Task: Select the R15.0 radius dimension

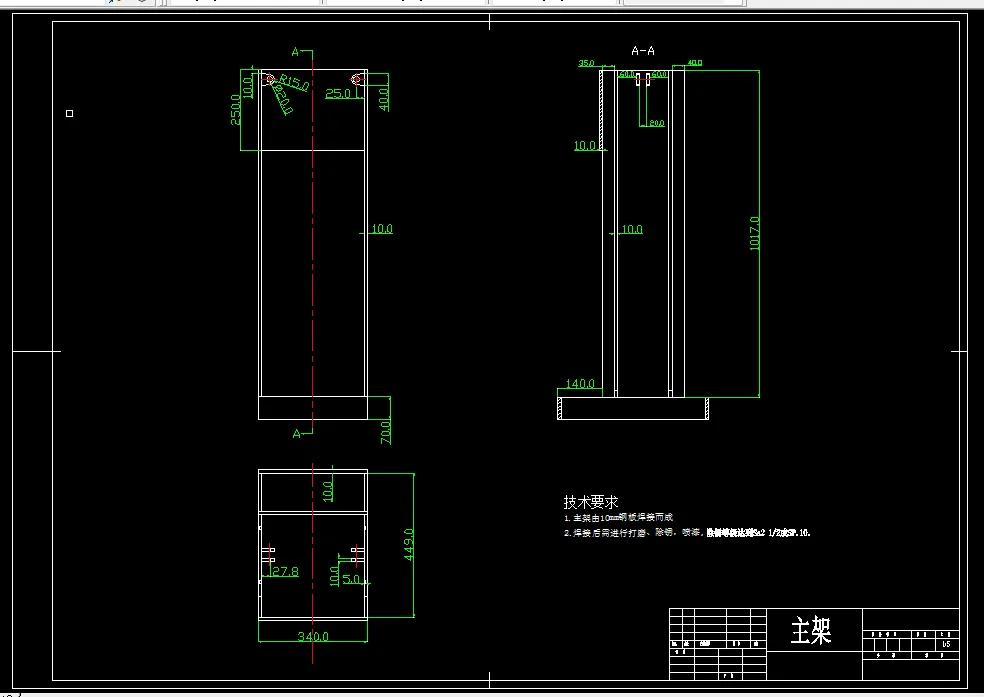Action: [294, 82]
